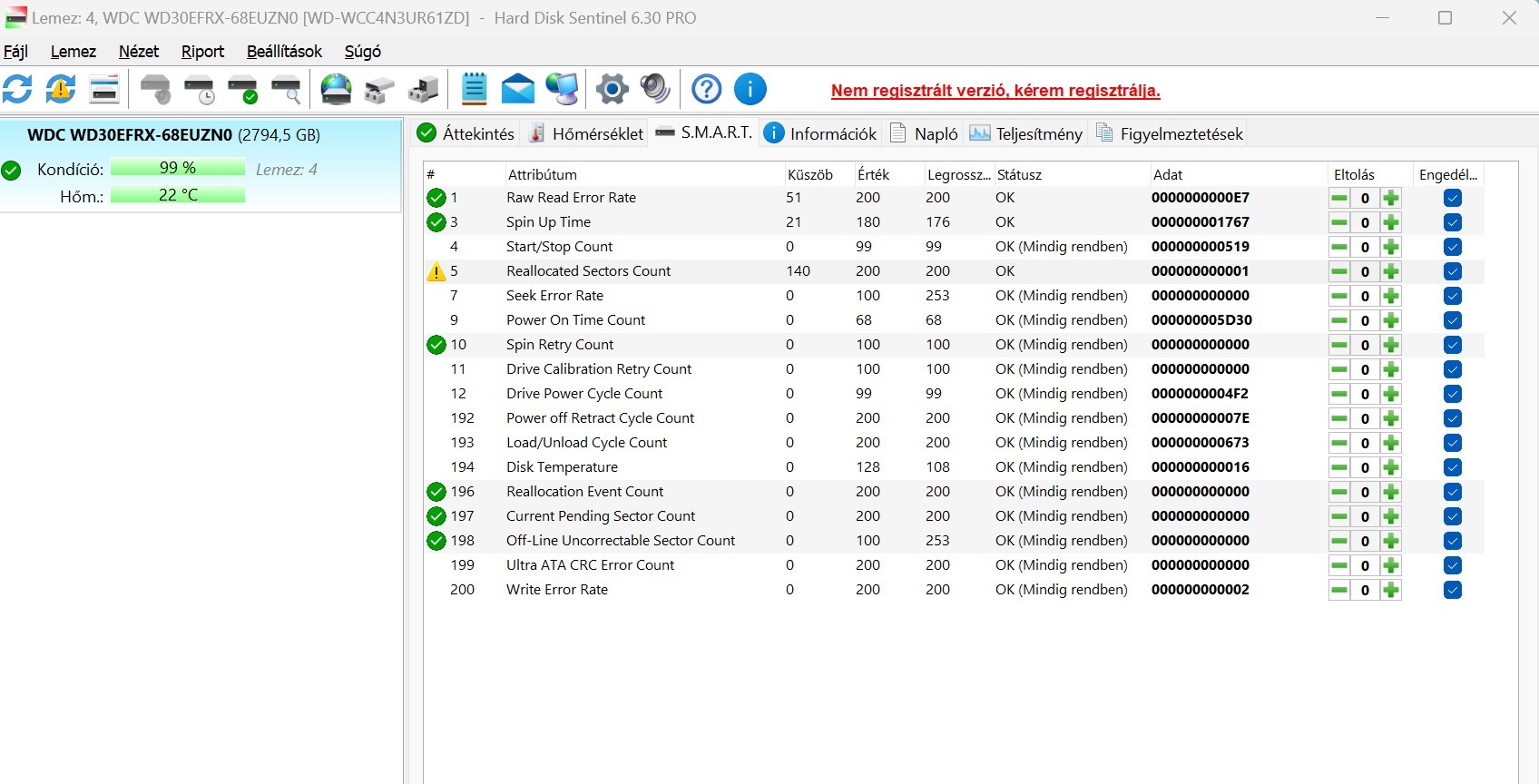
Task: Toggle enable checkbox for Reallocated Sectors Count
Action: point(1453,271)
